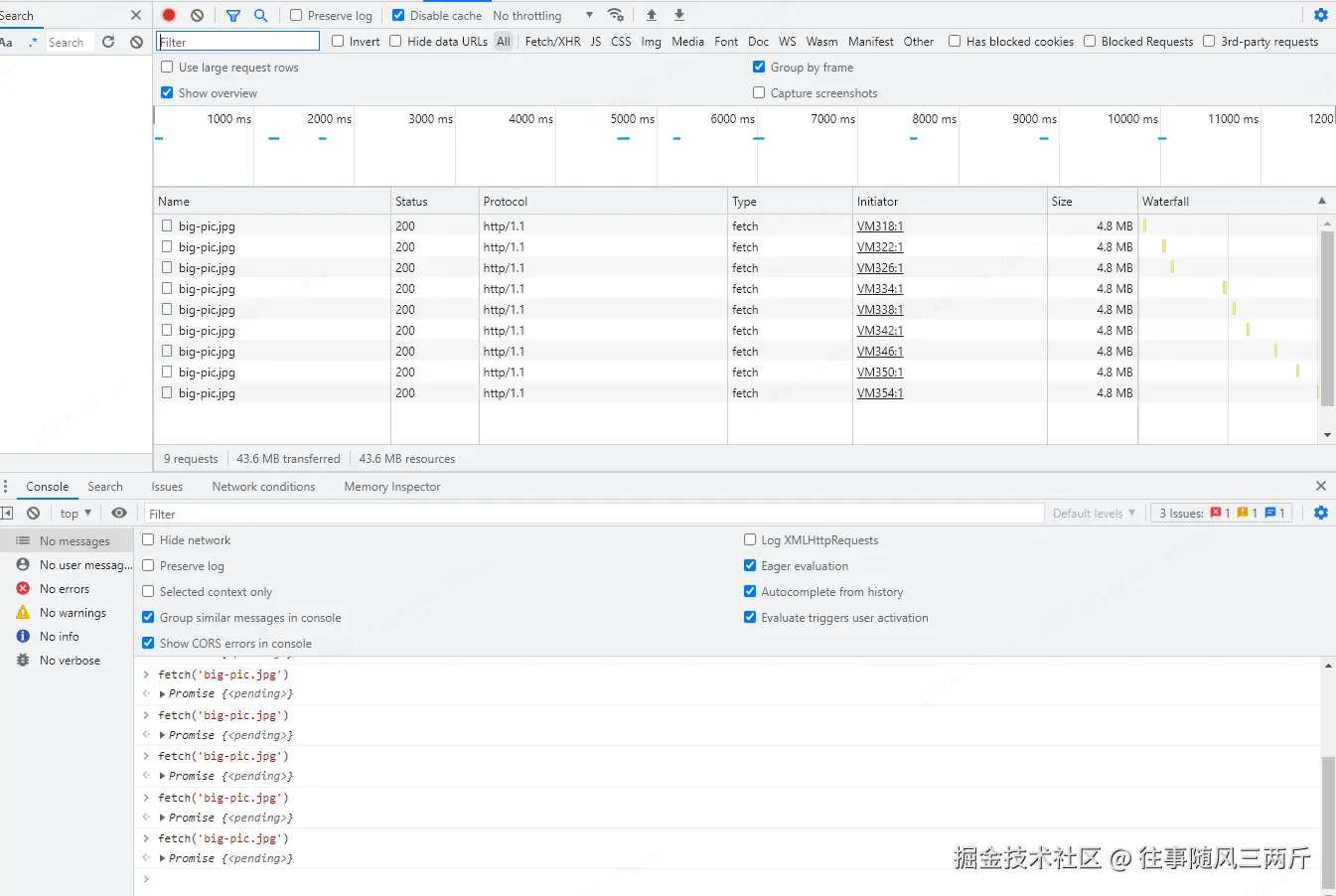Click the blue info issues badge
Viewport: 1336px width, 896px height.
point(1275,513)
